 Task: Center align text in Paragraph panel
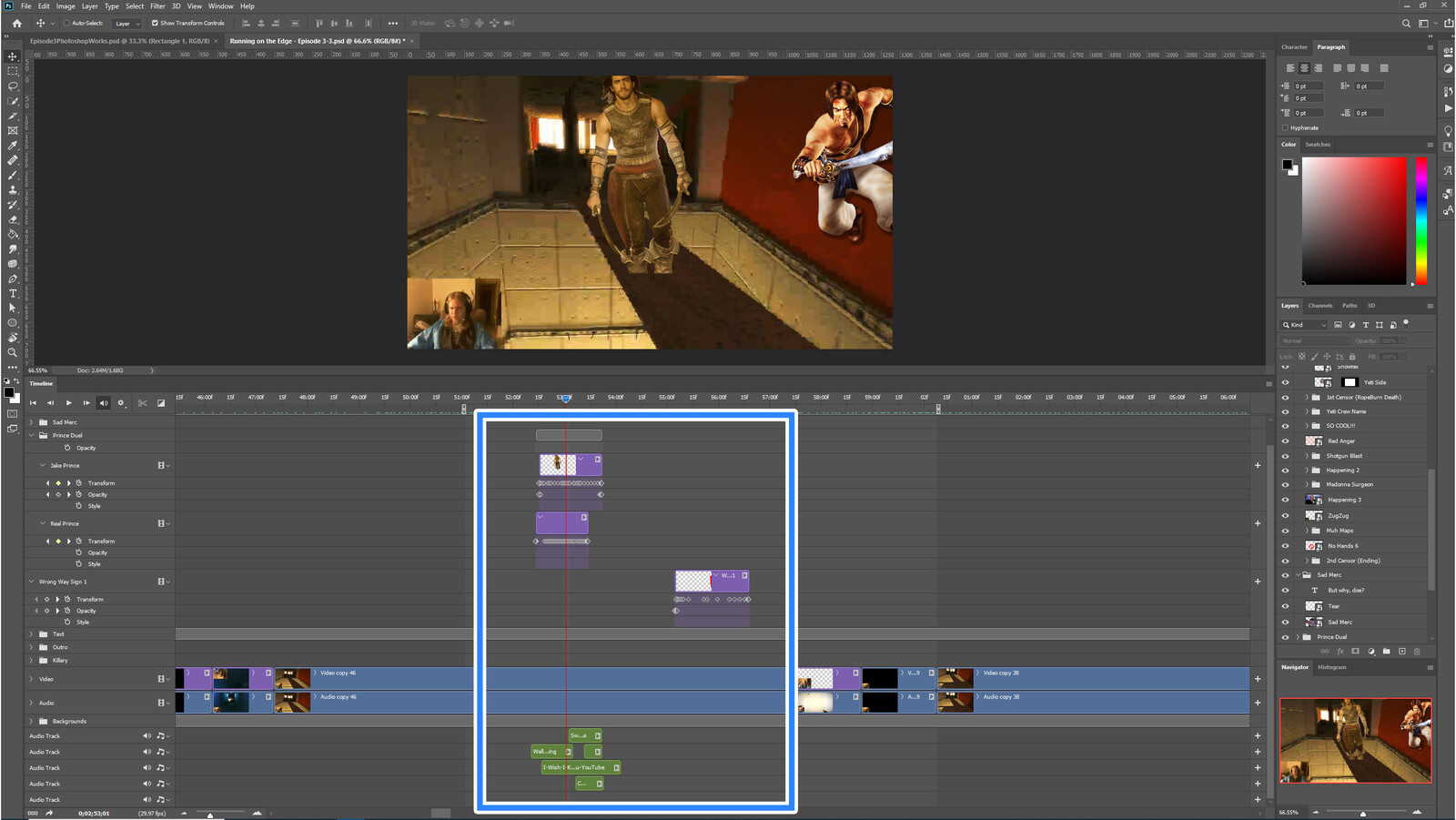point(1304,68)
